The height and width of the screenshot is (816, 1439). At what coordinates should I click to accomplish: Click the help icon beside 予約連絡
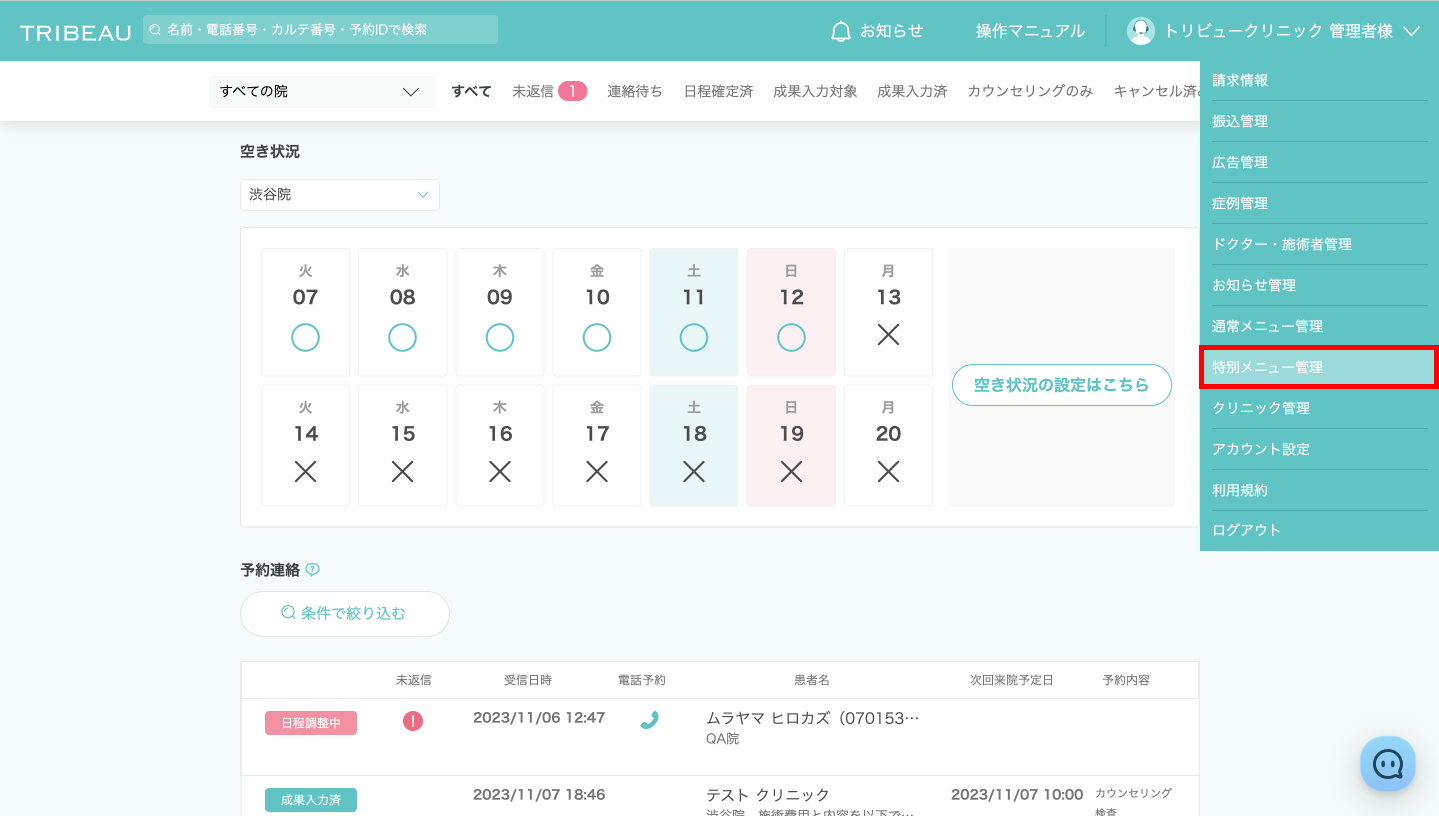click(x=313, y=570)
